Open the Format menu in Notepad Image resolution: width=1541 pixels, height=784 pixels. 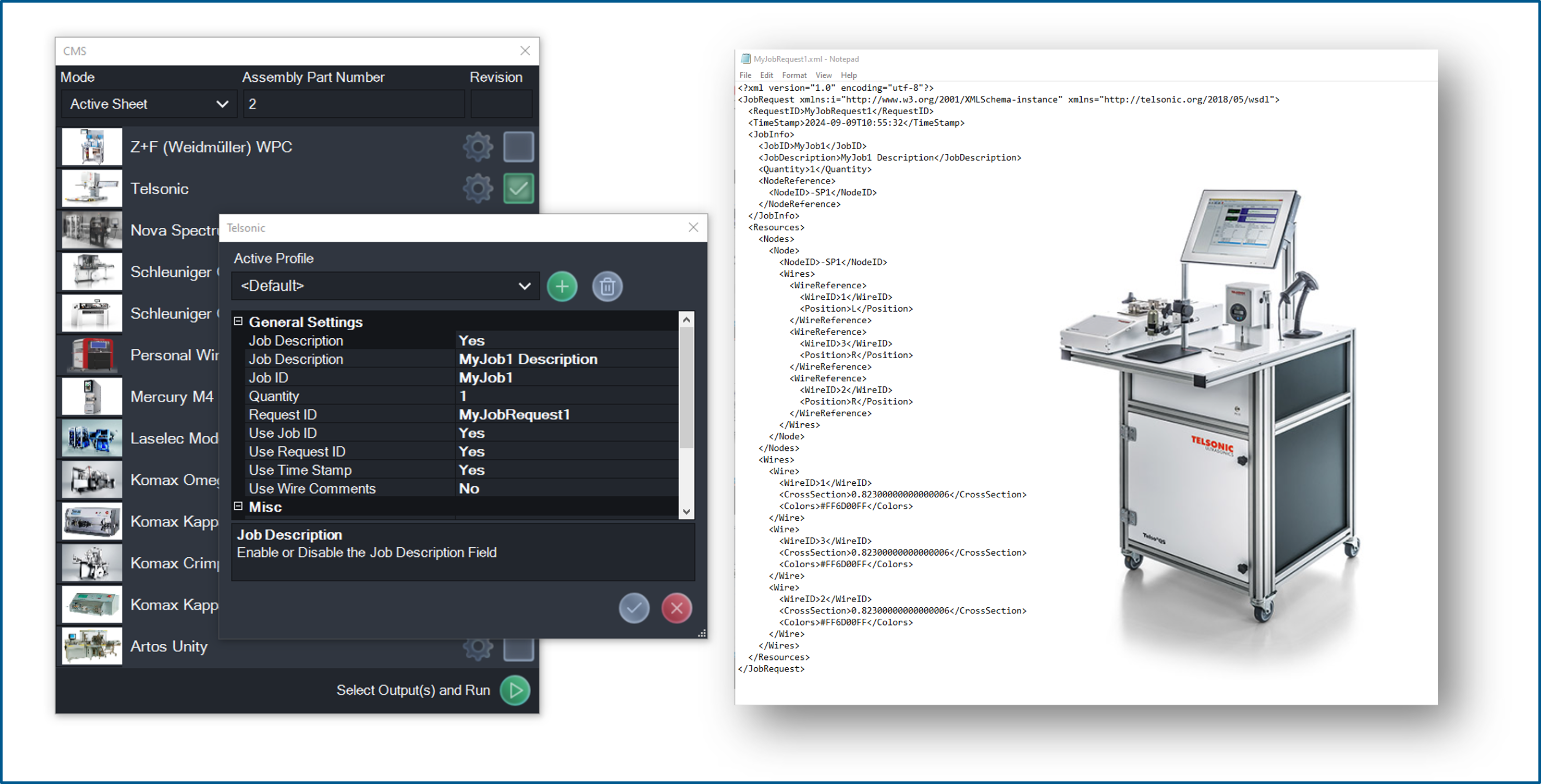click(794, 76)
